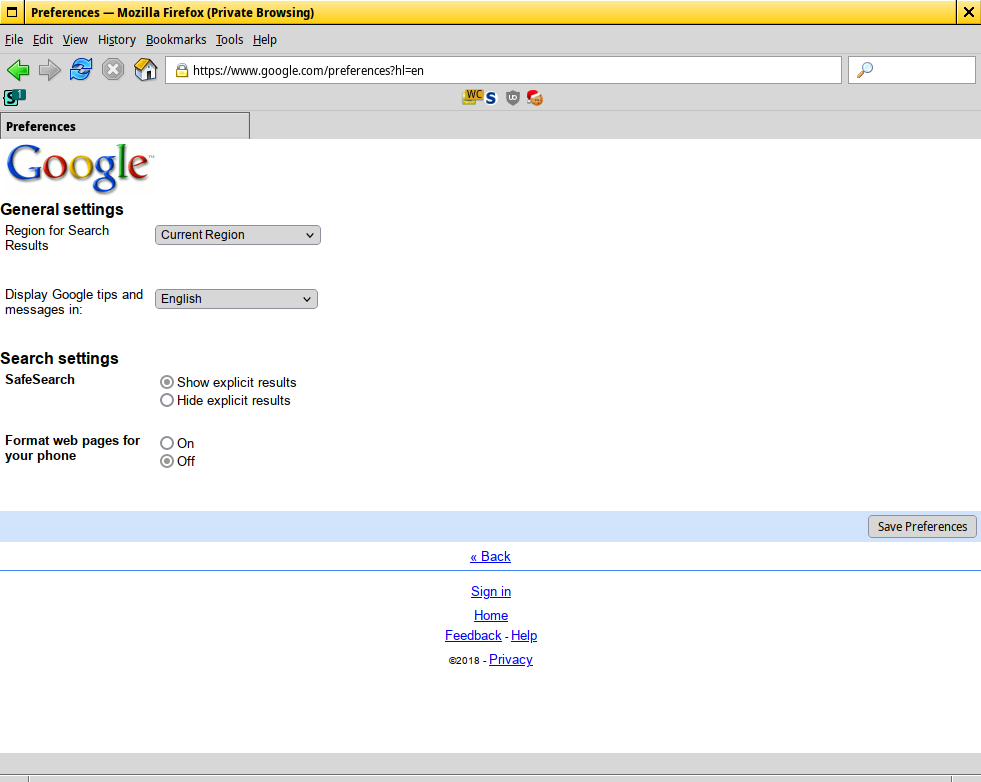
Task: Turn On format web pages for phone
Action: click(166, 443)
